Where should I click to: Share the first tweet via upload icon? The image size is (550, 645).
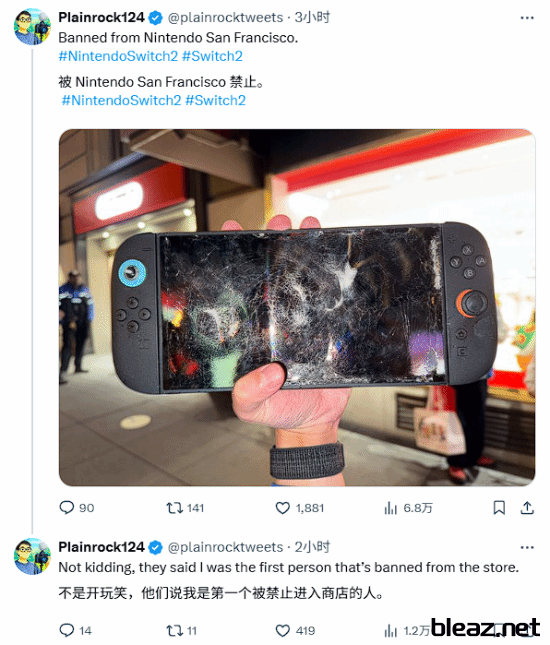point(527,508)
